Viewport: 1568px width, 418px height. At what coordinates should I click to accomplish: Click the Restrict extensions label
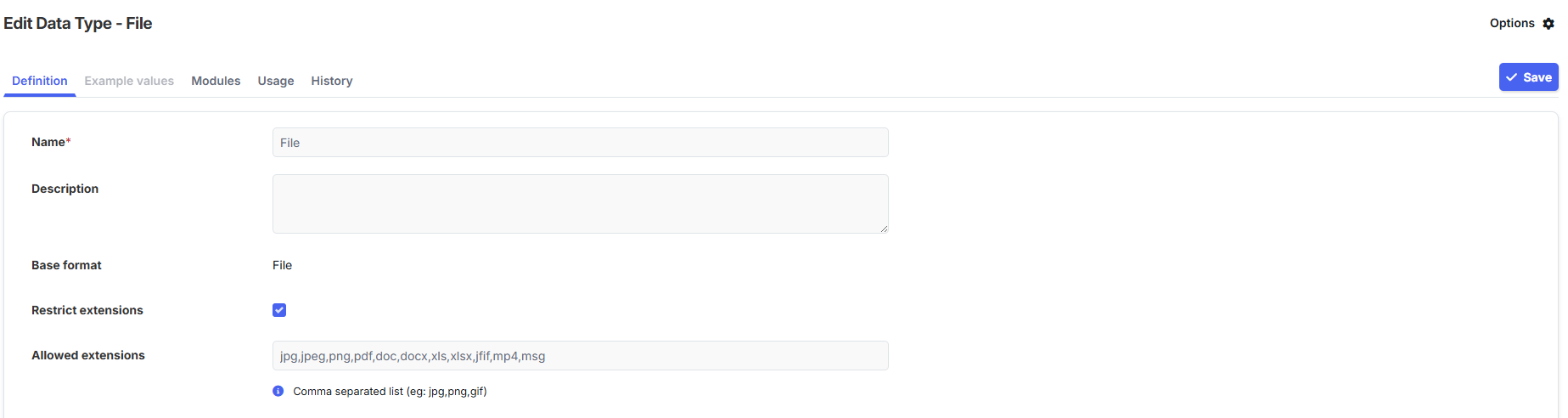(x=87, y=310)
